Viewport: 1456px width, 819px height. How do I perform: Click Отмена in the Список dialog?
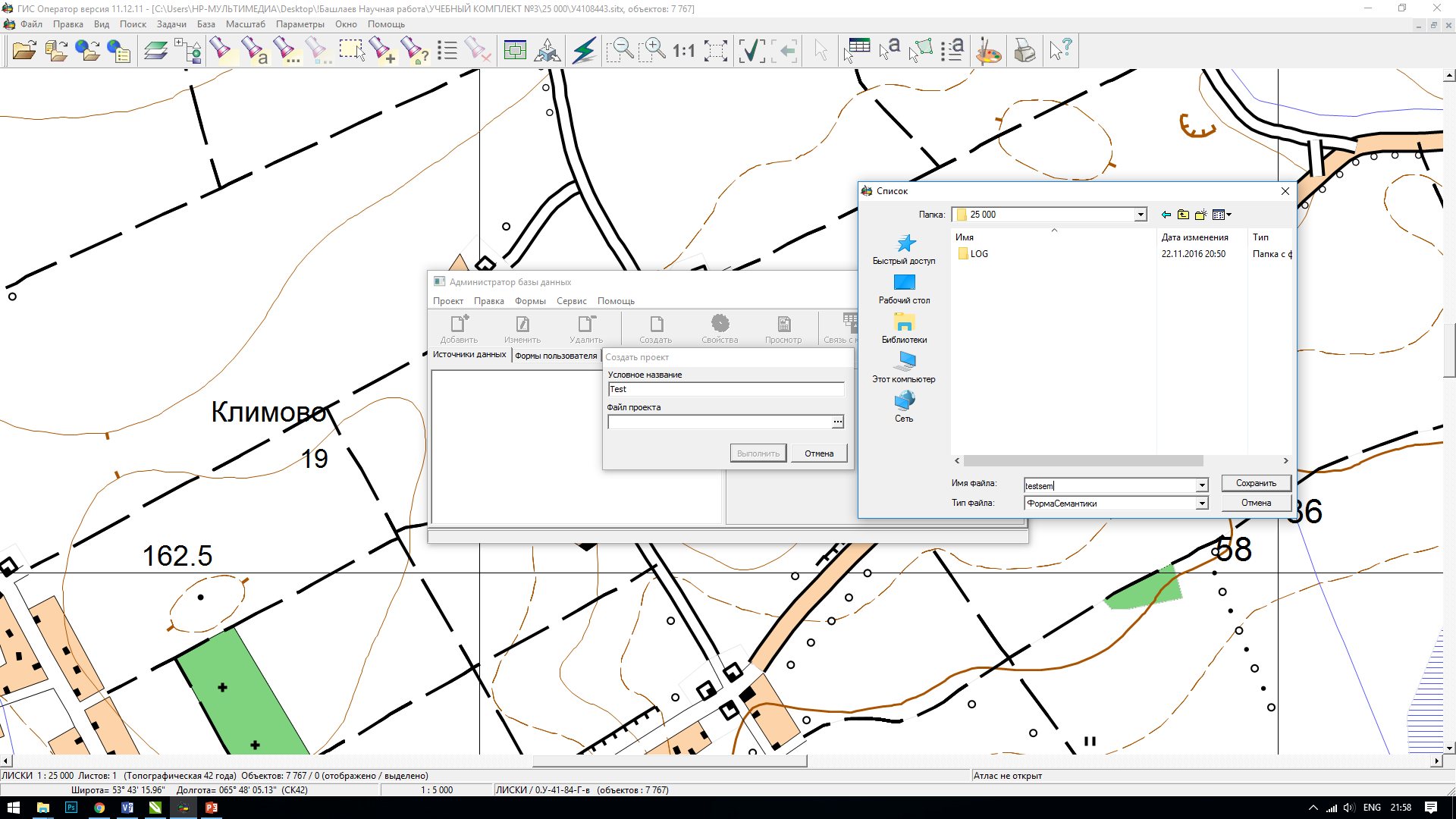click(x=1256, y=503)
